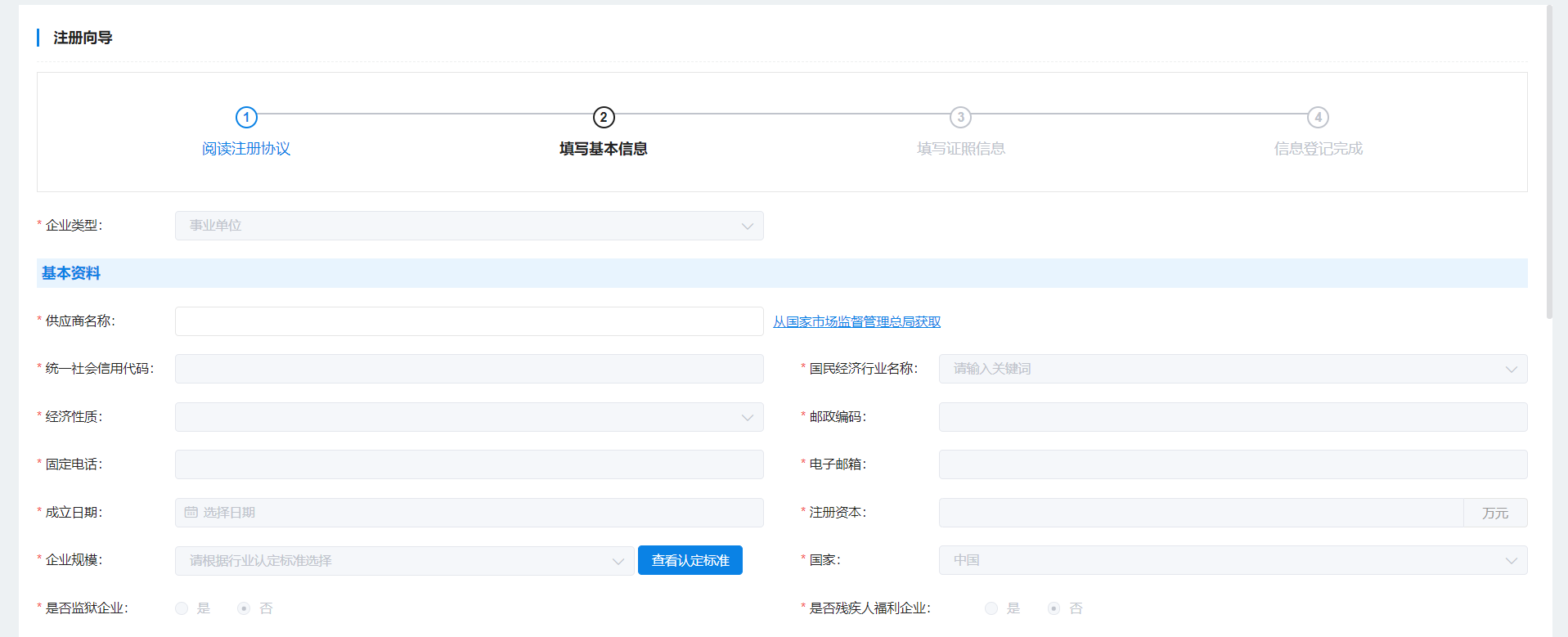Select 是 for 是否残疾人福利企业
The width and height of the screenshot is (1568, 637).
tap(991, 608)
